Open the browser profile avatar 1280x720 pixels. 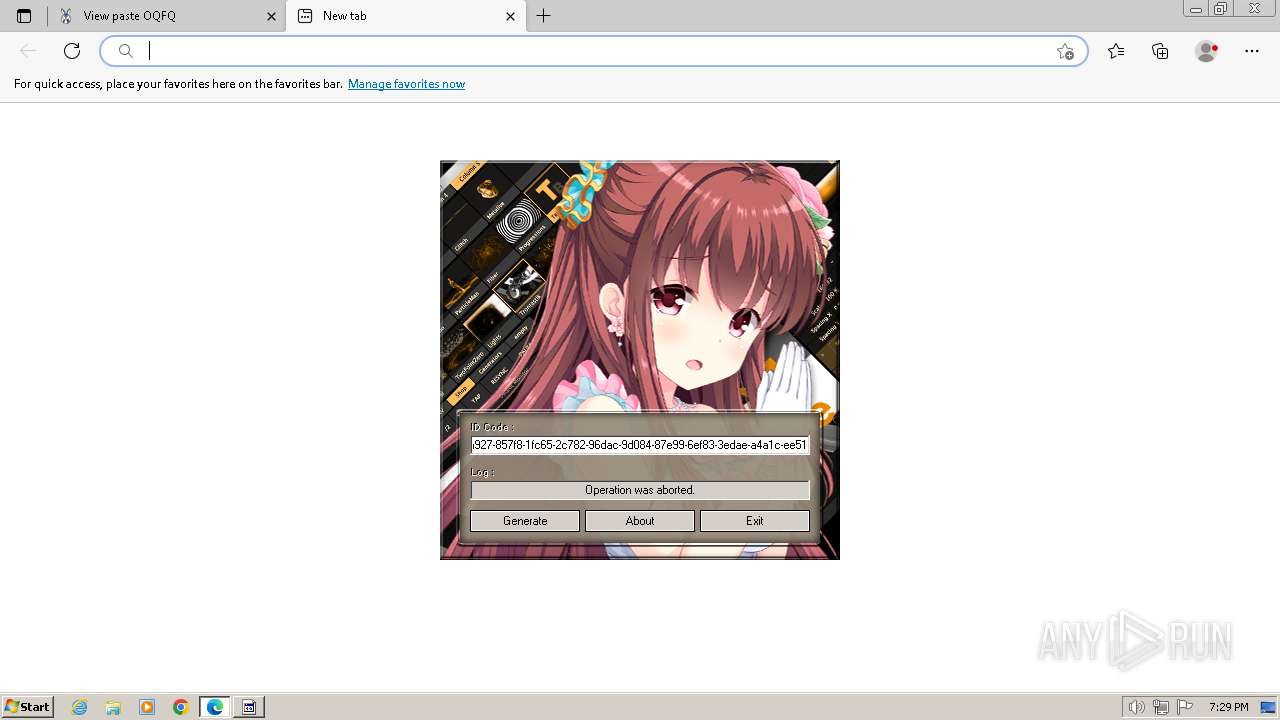pos(1207,51)
